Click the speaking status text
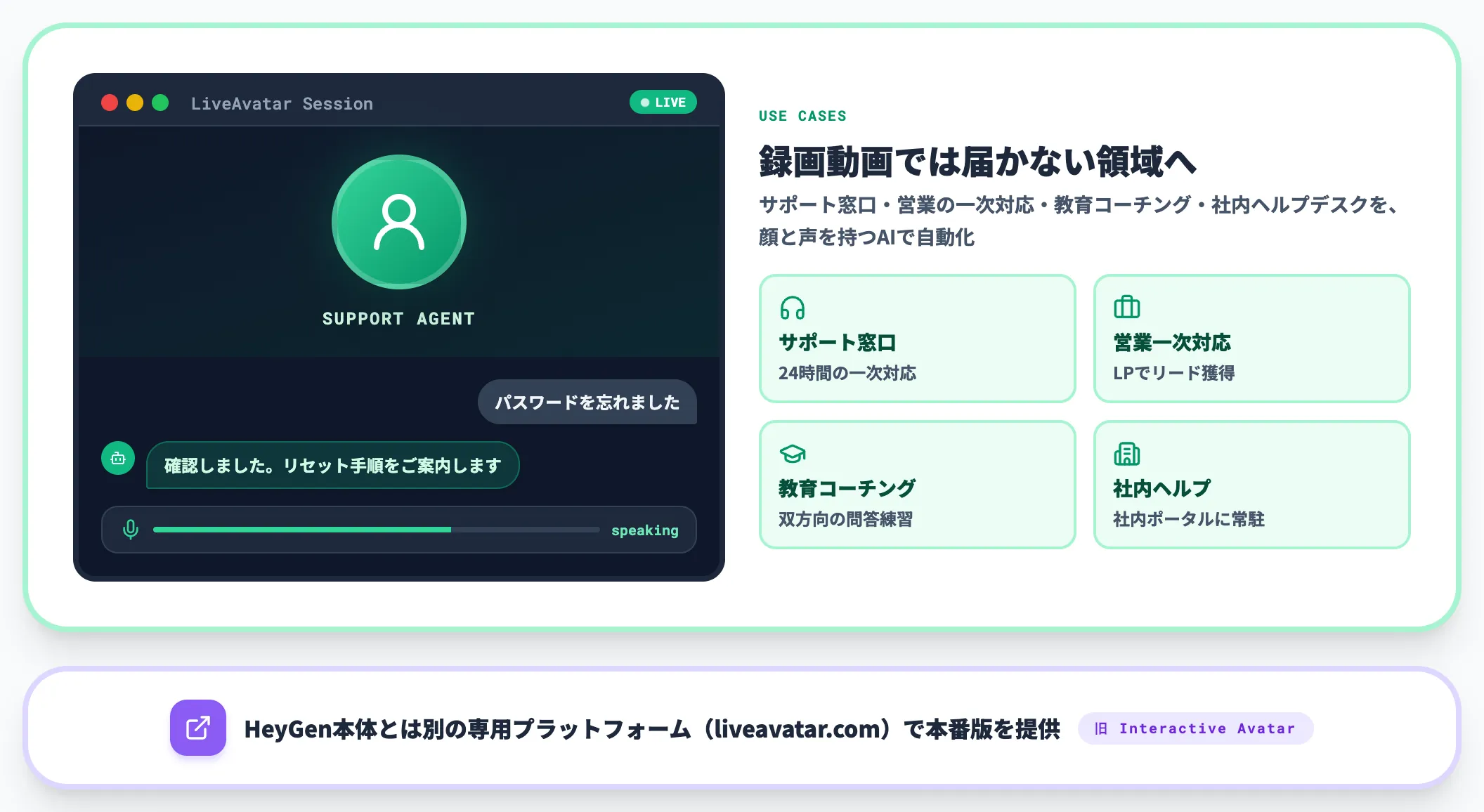Viewport: 1484px width, 812px height. coord(644,530)
